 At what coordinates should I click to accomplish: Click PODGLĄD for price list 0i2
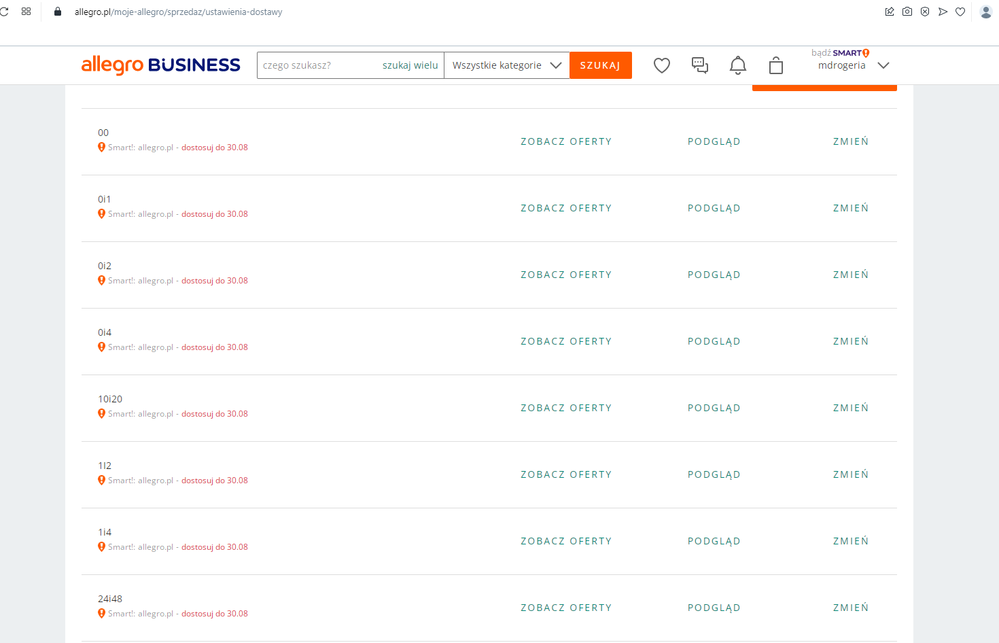coord(714,275)
